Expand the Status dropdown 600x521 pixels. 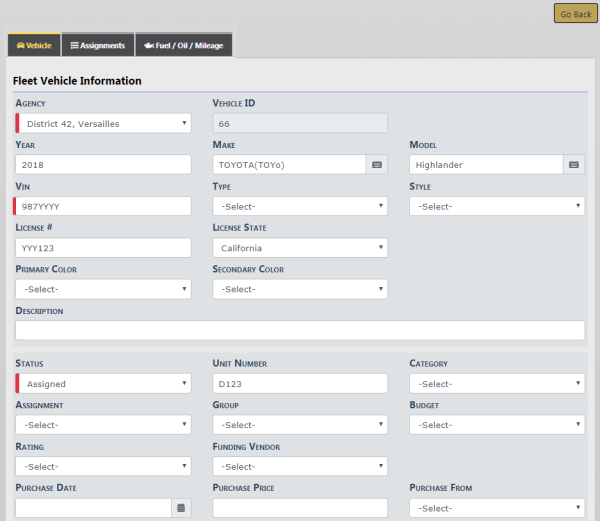tap(104, 384)
